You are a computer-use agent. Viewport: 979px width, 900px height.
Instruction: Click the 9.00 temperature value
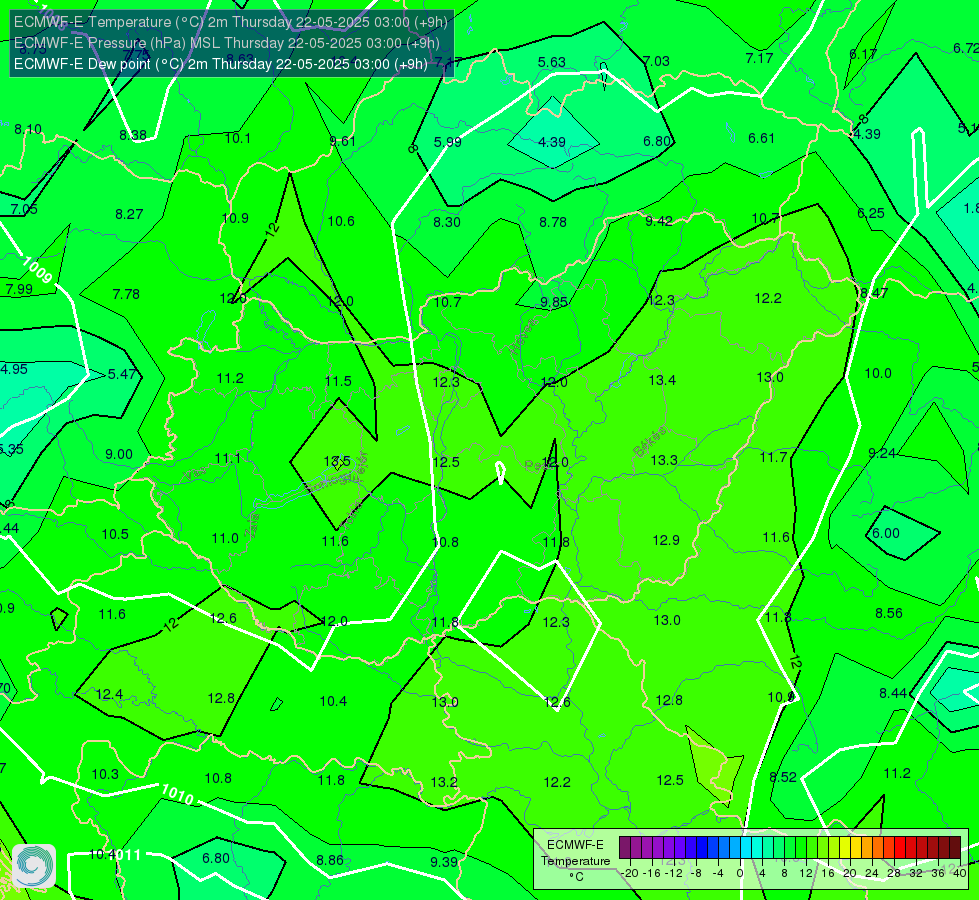[x=119, y=455]
